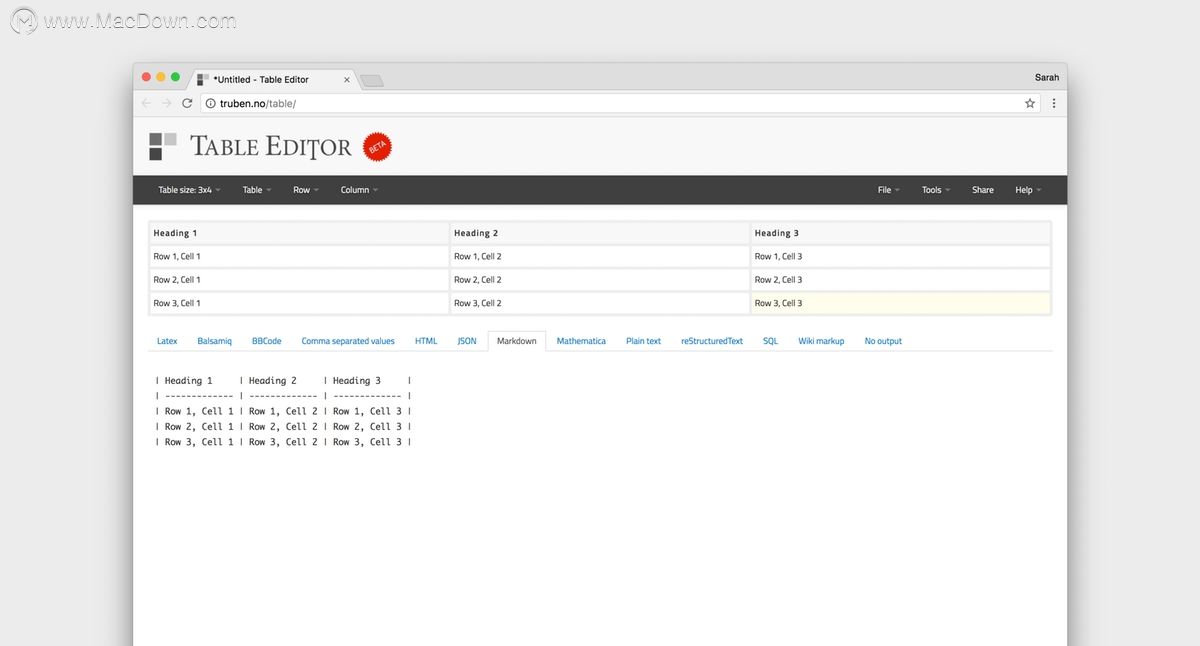Click the Share button in the toolbar

pos(983,190)
